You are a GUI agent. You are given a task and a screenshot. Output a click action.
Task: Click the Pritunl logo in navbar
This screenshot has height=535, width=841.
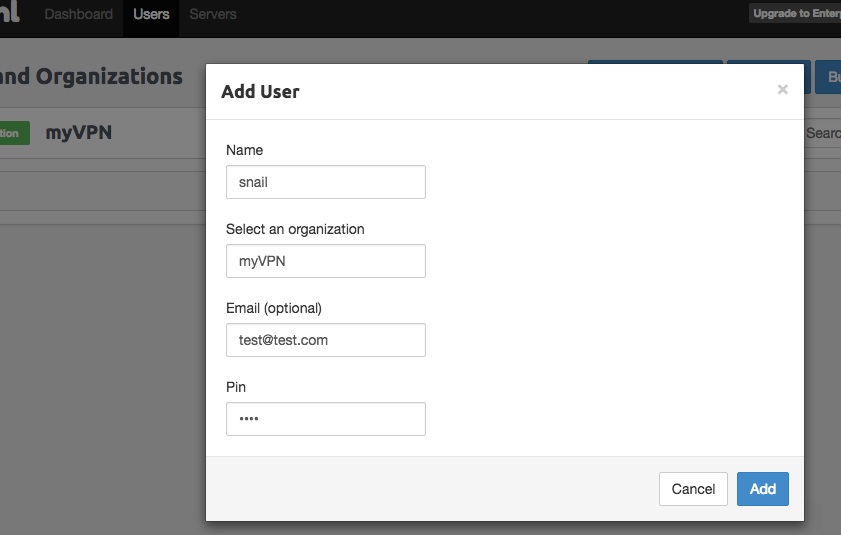coord(10,12)
